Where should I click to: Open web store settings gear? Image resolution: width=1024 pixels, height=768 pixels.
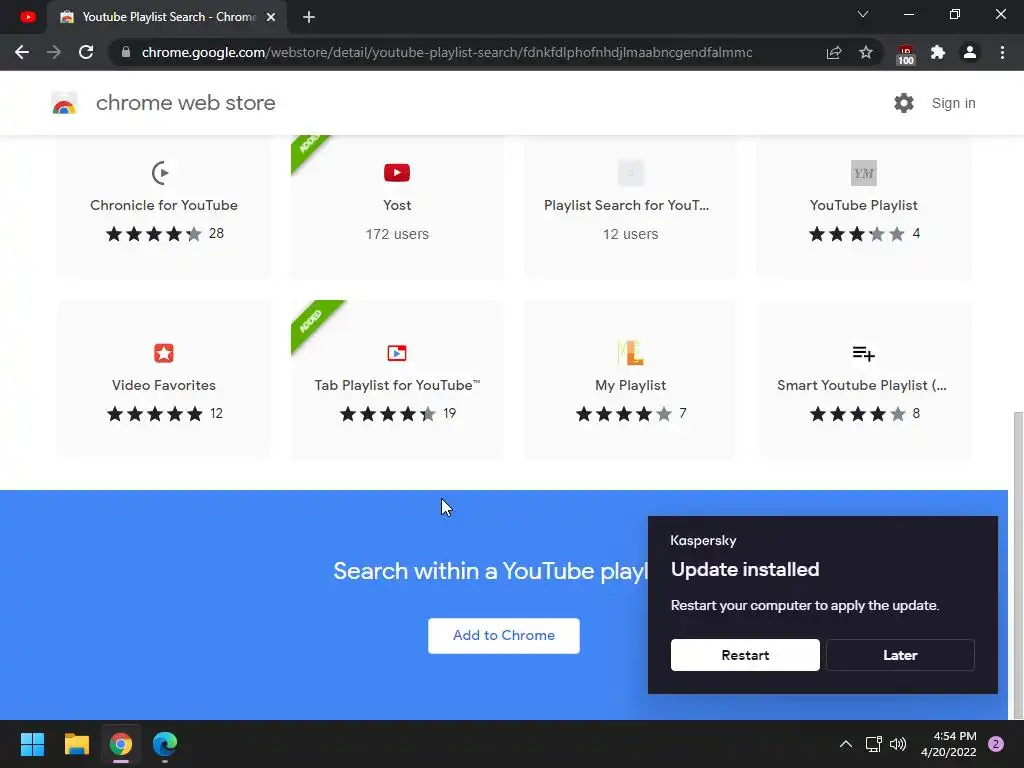tap(904, 103)
